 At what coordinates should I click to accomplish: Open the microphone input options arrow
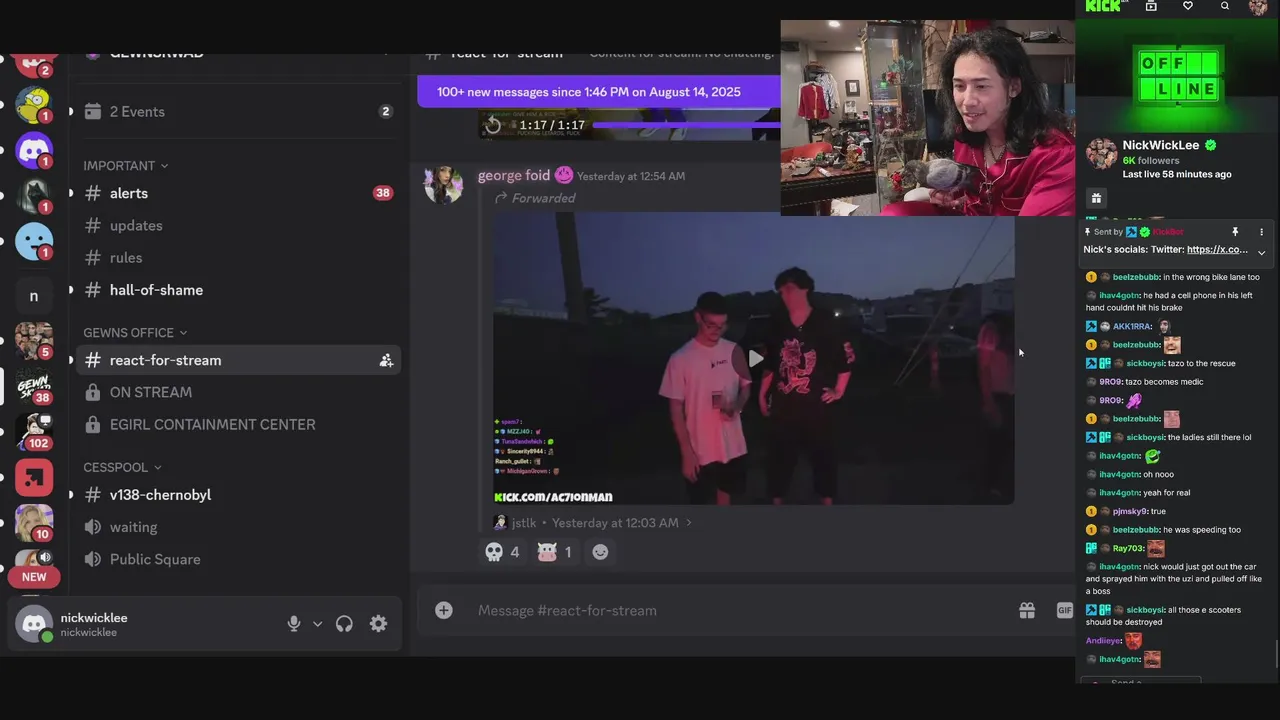click(x=317, y=624)
